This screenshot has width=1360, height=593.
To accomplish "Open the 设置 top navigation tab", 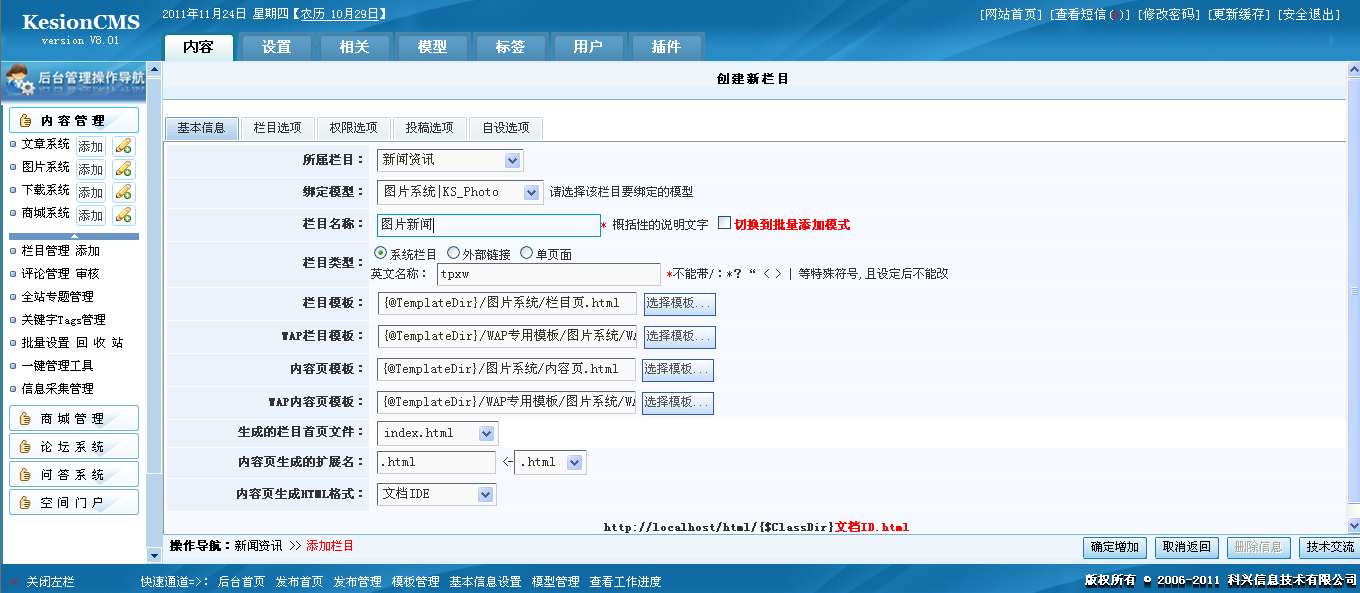I will pos(276,47).
